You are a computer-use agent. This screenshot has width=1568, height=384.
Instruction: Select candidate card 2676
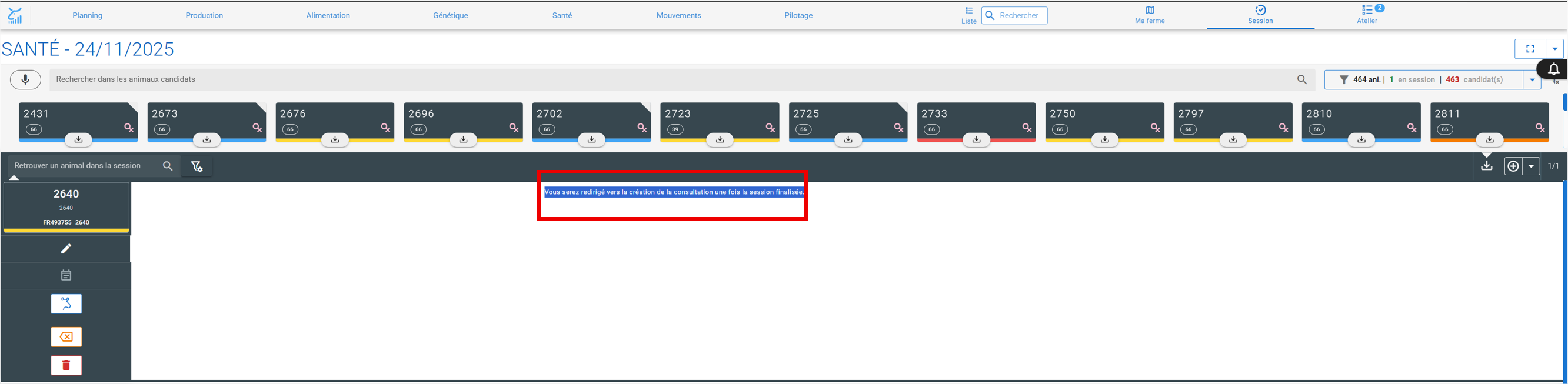(335, 121)
